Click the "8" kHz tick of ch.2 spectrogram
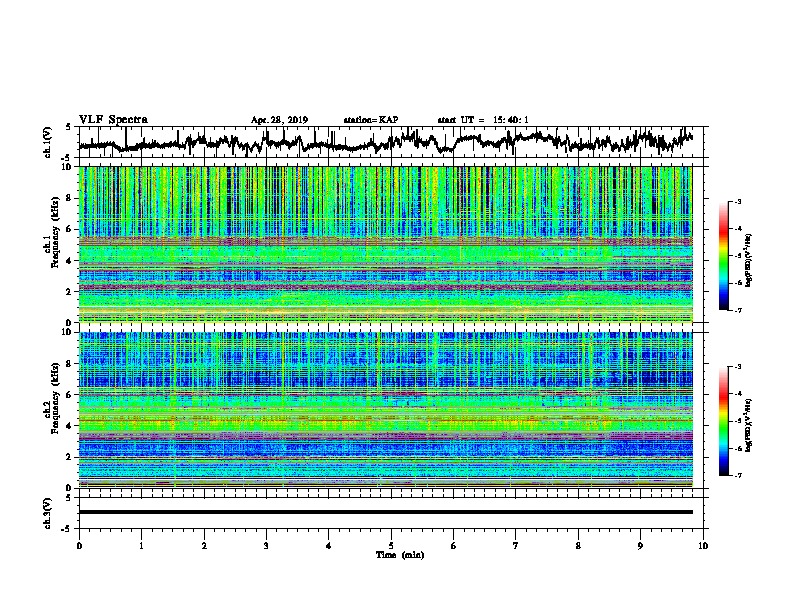The width and height of the screenshot is (792, 612). pos(71,364)
